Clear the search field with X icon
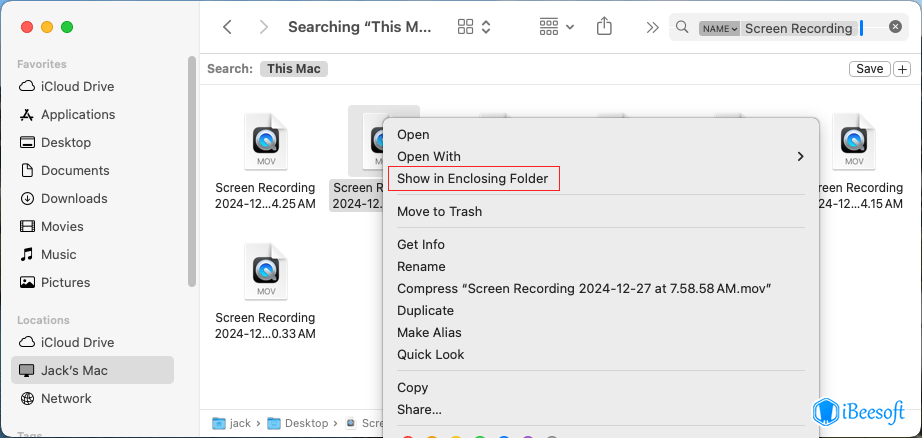922x438 pixels. 895,28
